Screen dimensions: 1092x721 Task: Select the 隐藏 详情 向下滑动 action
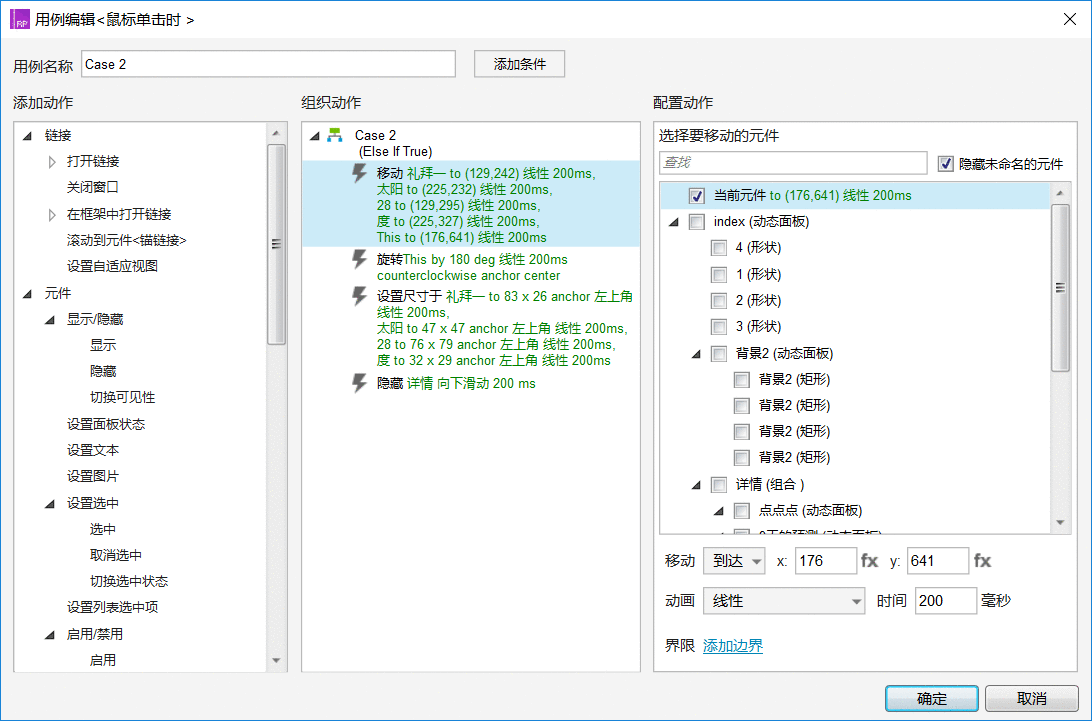[455, 383]
